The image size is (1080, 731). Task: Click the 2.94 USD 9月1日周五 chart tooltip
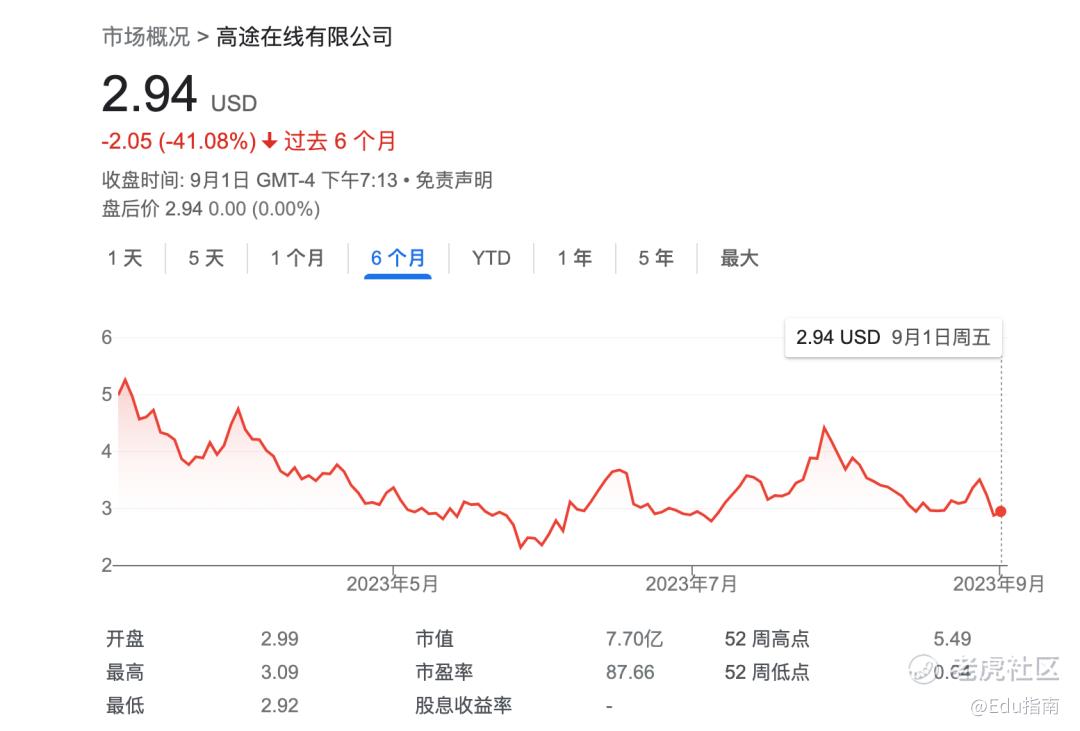[x=893, y=338]
